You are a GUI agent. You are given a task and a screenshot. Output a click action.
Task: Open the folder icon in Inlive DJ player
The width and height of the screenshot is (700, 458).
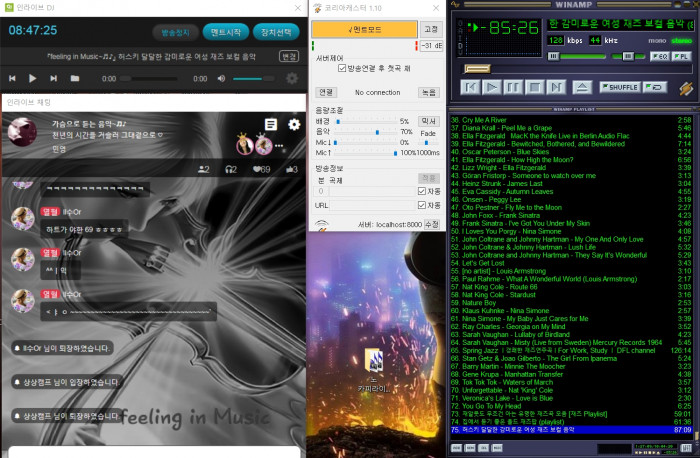[74, 78]
